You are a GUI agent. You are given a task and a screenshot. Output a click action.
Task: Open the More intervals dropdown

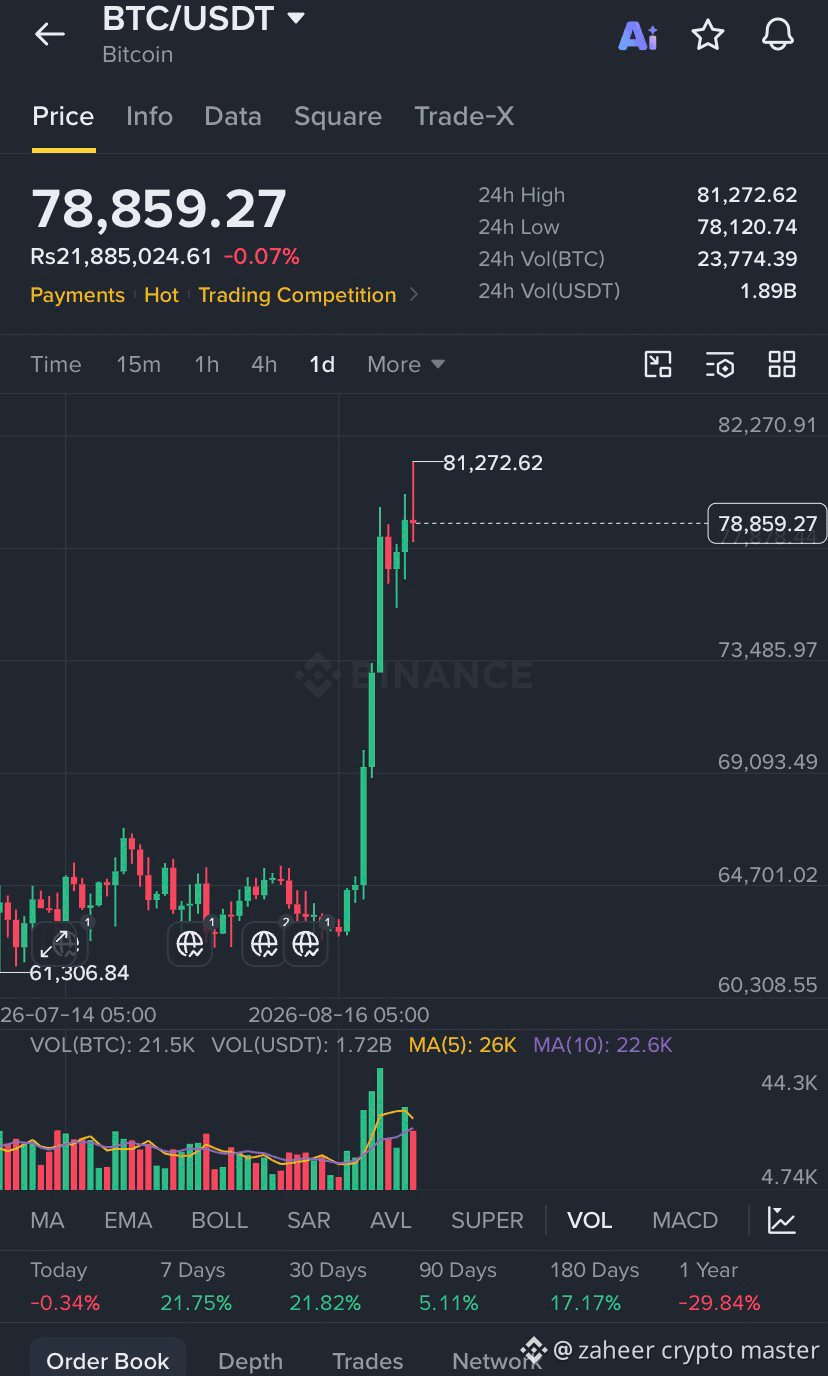(405, 364)
